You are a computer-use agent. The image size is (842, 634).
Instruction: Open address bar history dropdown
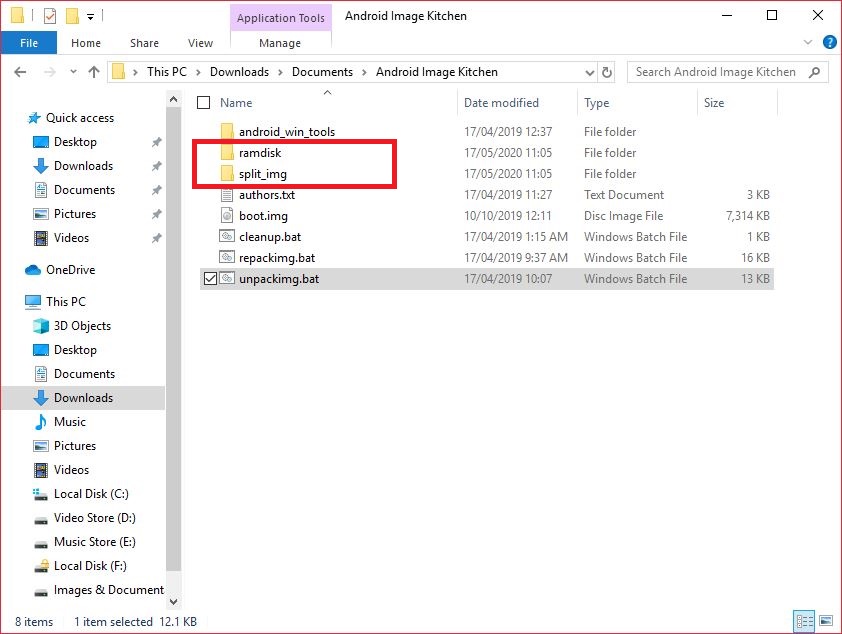coord(589,72)
